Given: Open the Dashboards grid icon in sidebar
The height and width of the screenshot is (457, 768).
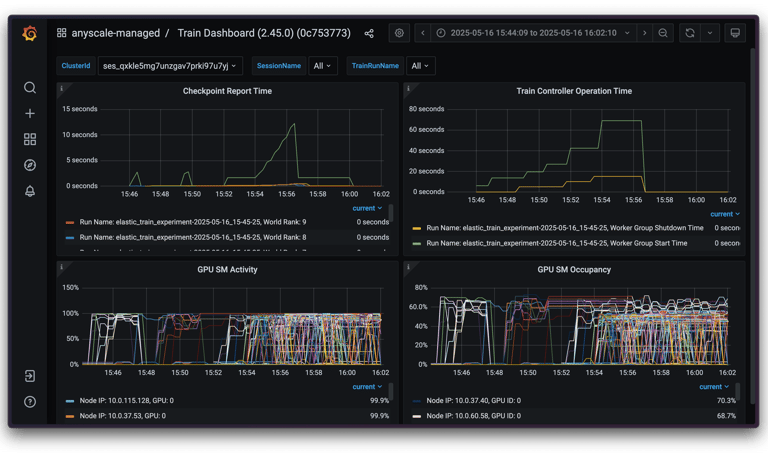Looking at the screenshot, I should tap(30, 139).
